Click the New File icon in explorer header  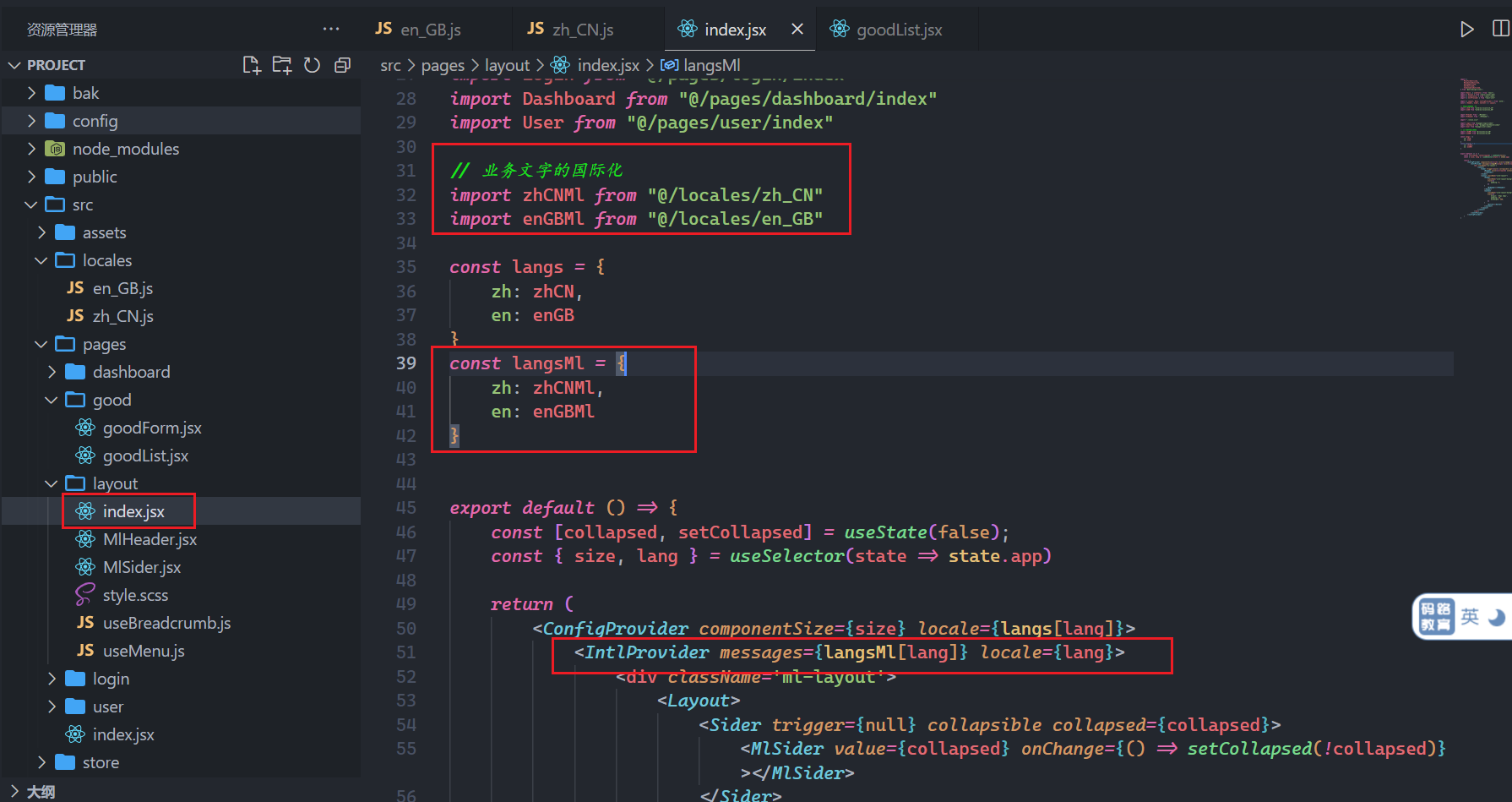click(252, 65)
